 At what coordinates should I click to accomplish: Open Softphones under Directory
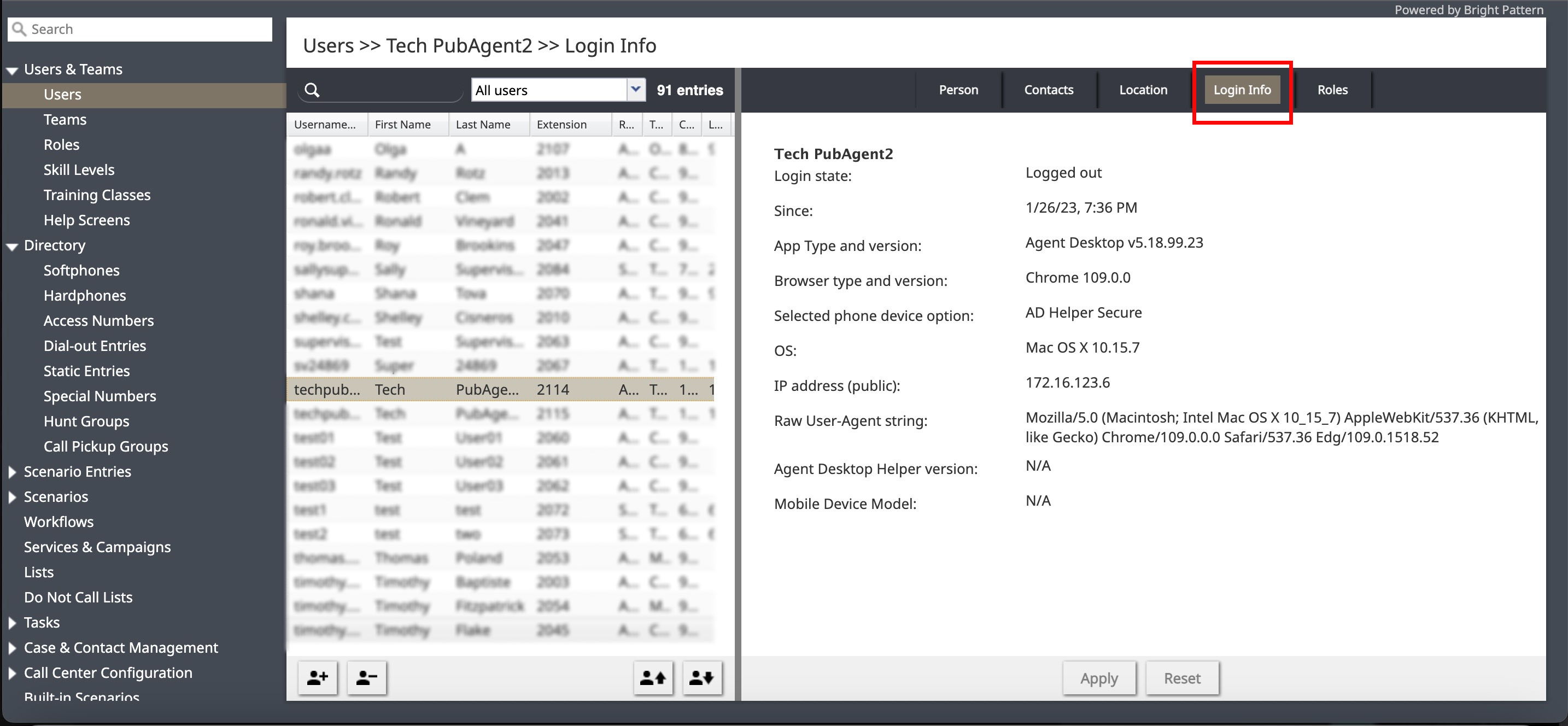81,270
